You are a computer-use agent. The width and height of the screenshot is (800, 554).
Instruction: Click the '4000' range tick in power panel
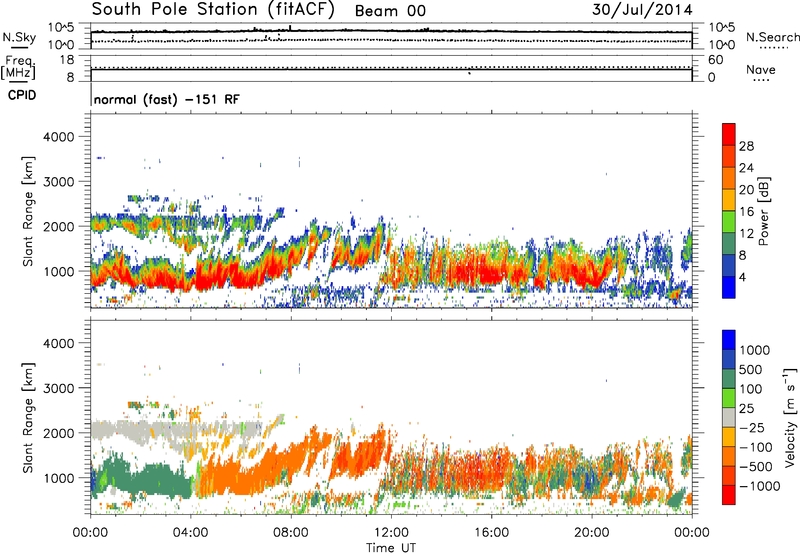(58, 137)
